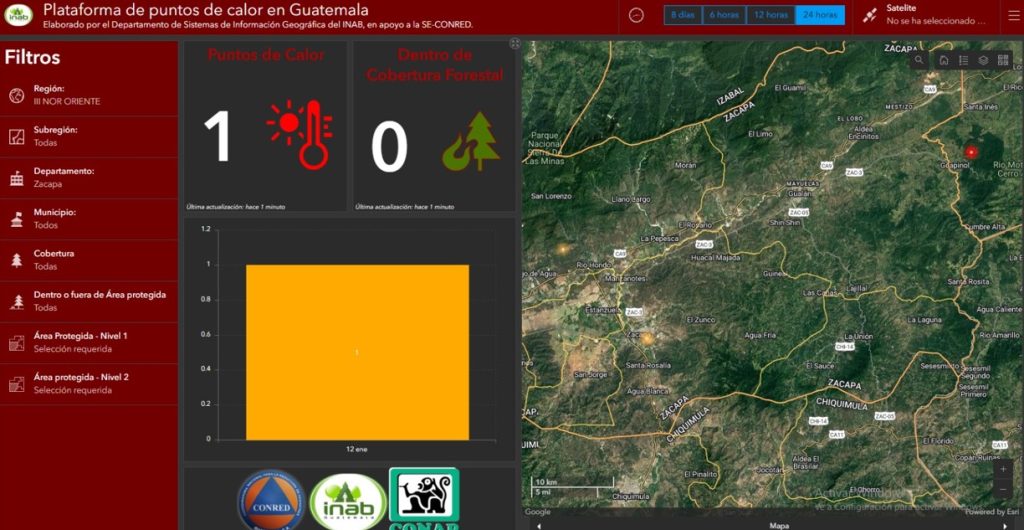Viewport: 1024px width, 530px height.
Task: Zoom in on the map
Action: [x=1003, y=469]
